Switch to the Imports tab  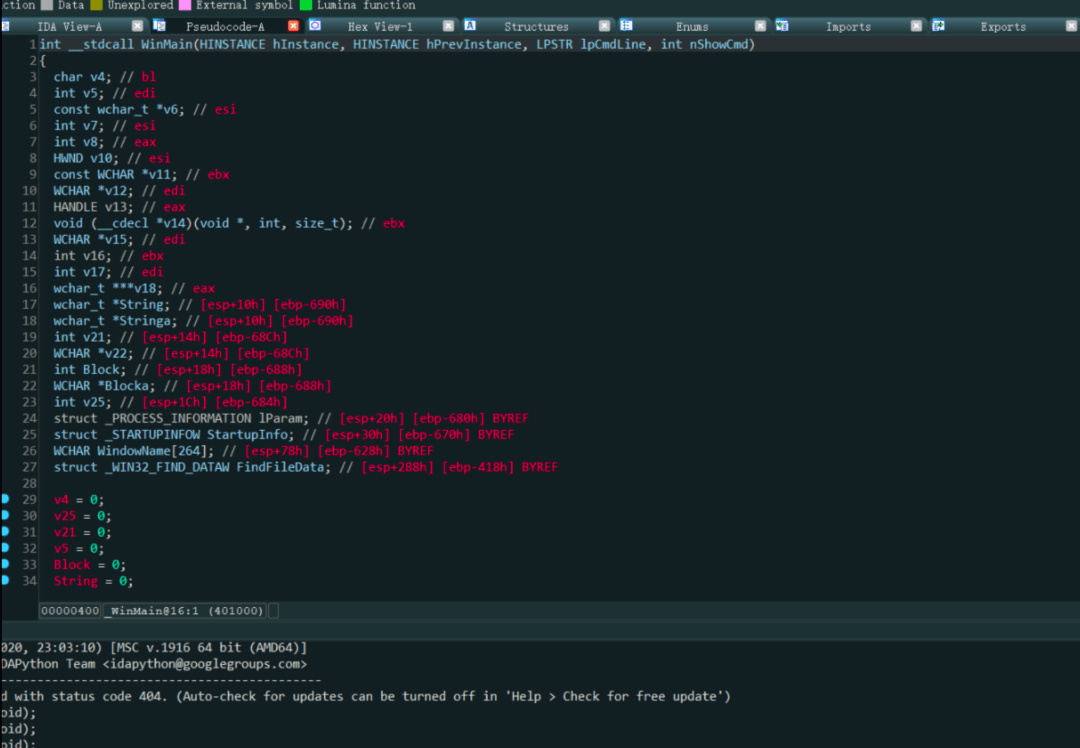tap(848, 26)
